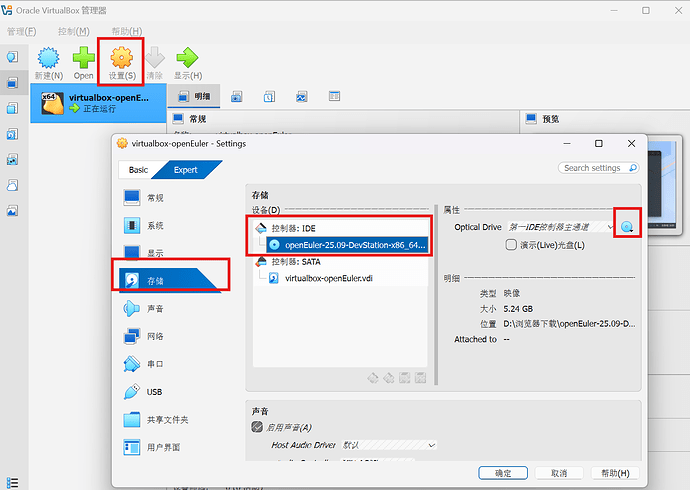Click the D:\浏览器下载 location path text
The height and width of the screenshot is (490, 690).
pyautogui.click(x=569, y=324)
